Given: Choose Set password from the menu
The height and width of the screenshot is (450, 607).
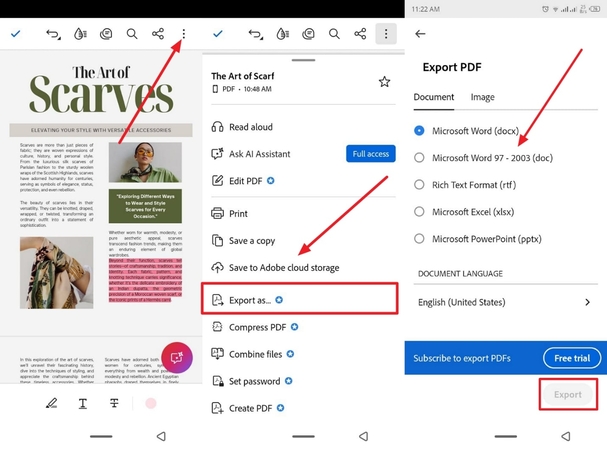Looking at the screenshot, I should point(303,381).
